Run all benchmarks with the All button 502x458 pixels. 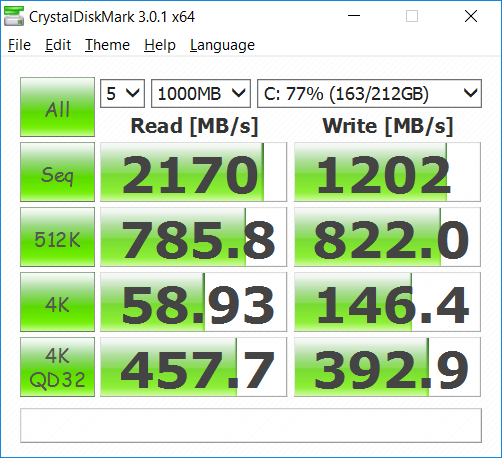tap(57, 107)
